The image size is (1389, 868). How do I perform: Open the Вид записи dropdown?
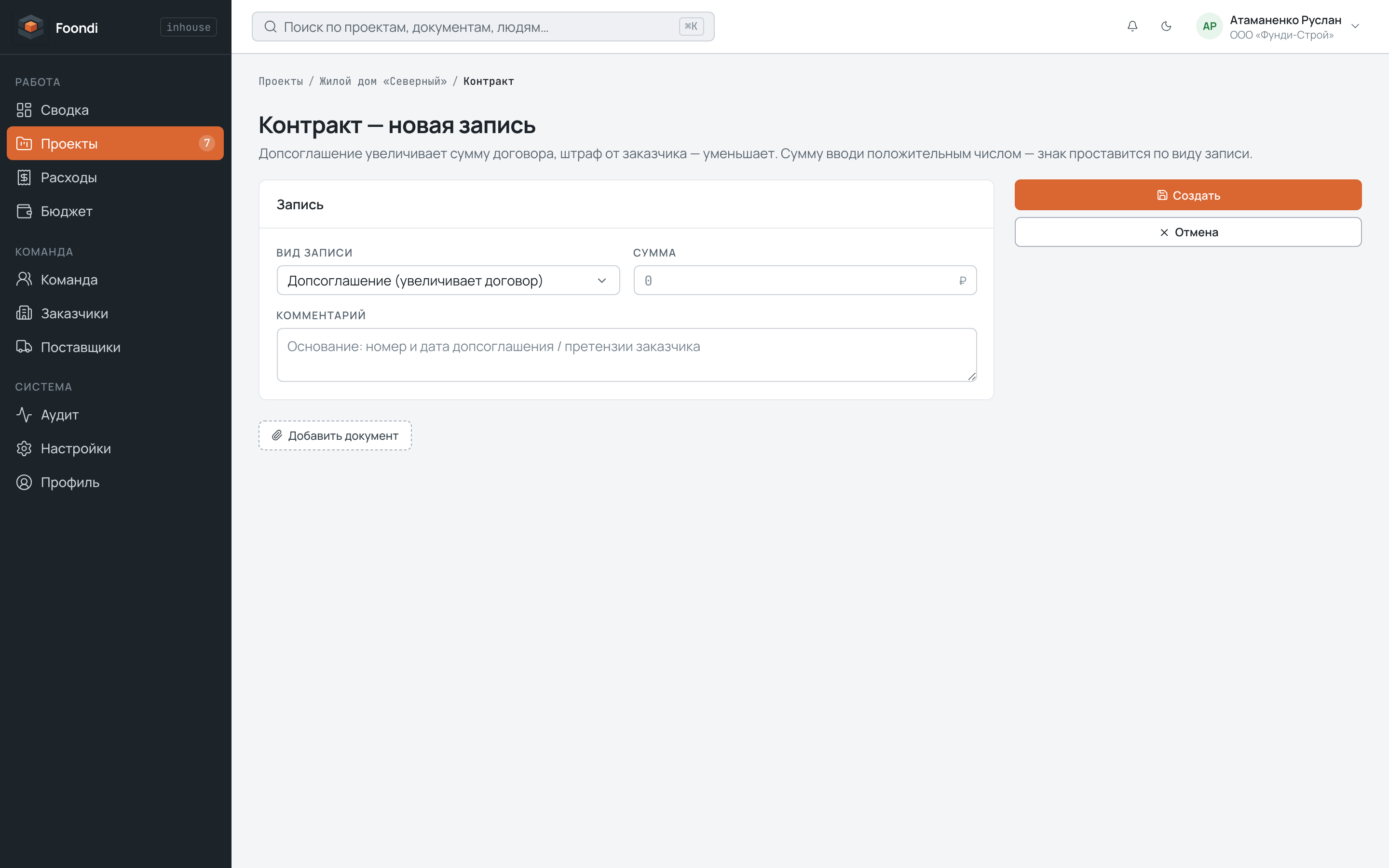[448, 280]
